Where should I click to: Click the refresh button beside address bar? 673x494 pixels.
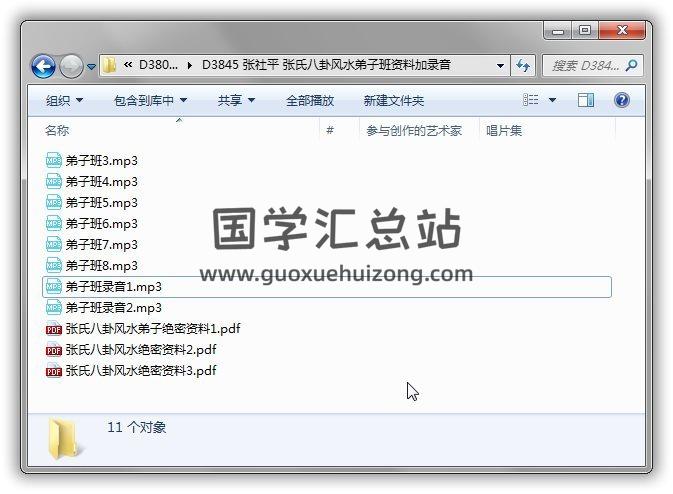[x=524, y=66]
